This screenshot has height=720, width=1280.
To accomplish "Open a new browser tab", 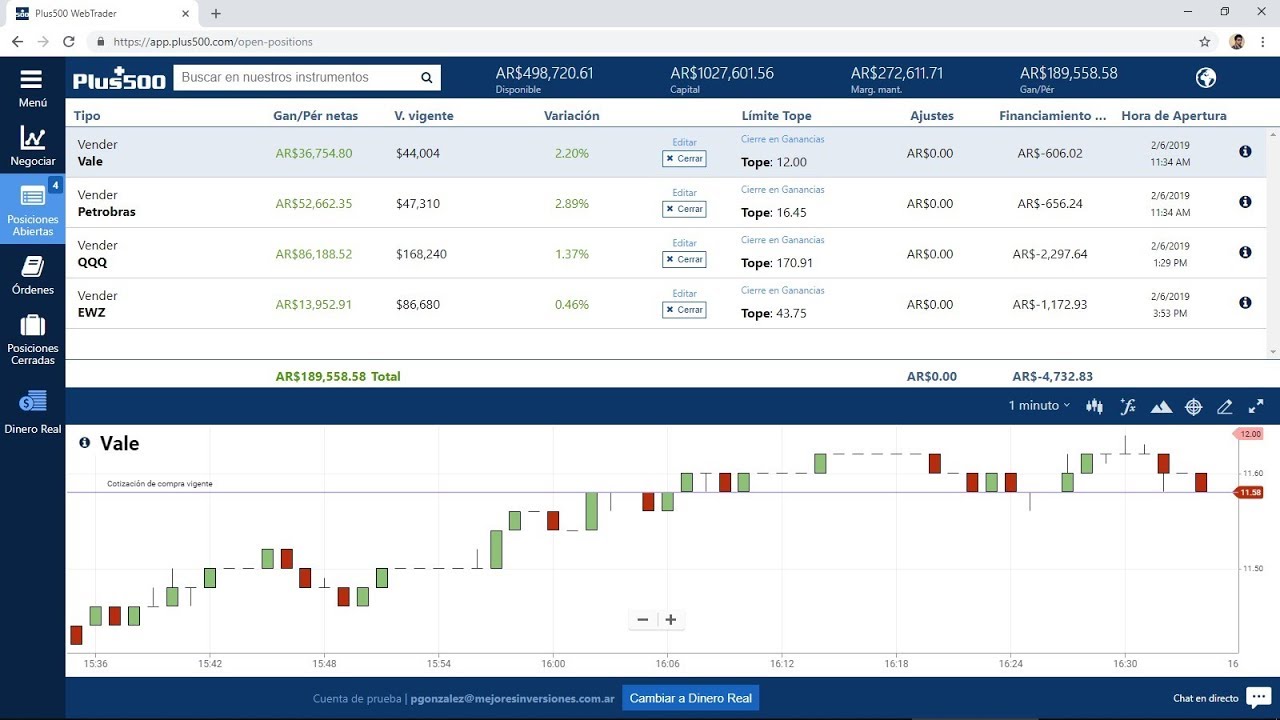I will 216,13.
